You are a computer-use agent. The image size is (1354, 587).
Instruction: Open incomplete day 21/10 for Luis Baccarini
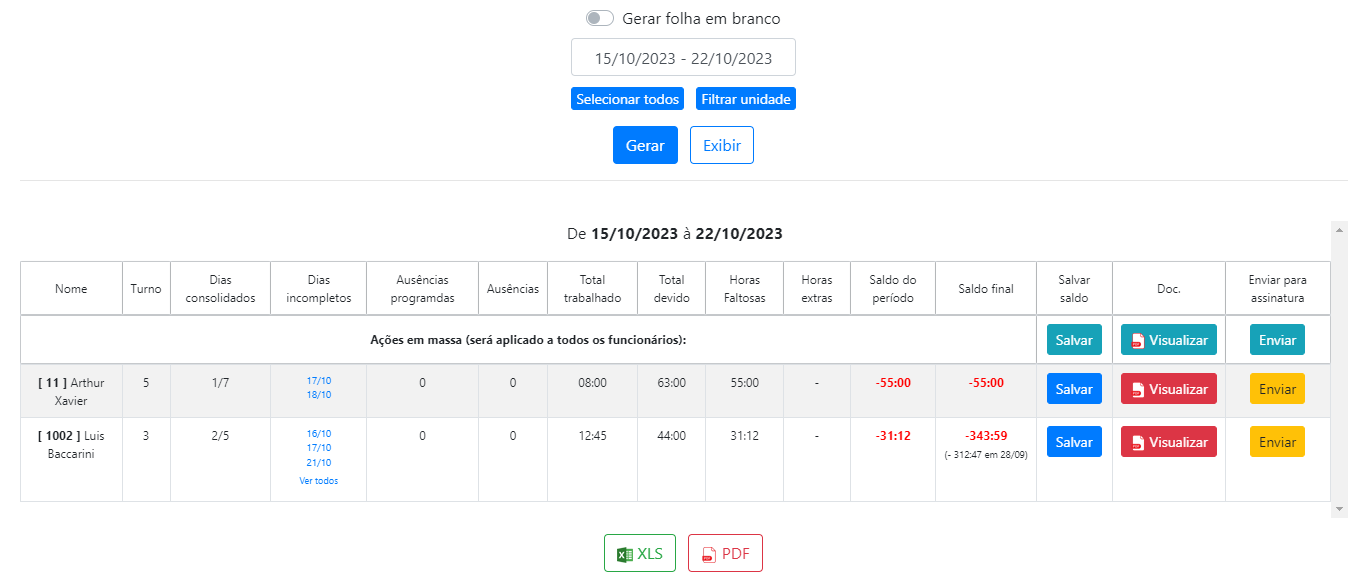click(319, 463)
